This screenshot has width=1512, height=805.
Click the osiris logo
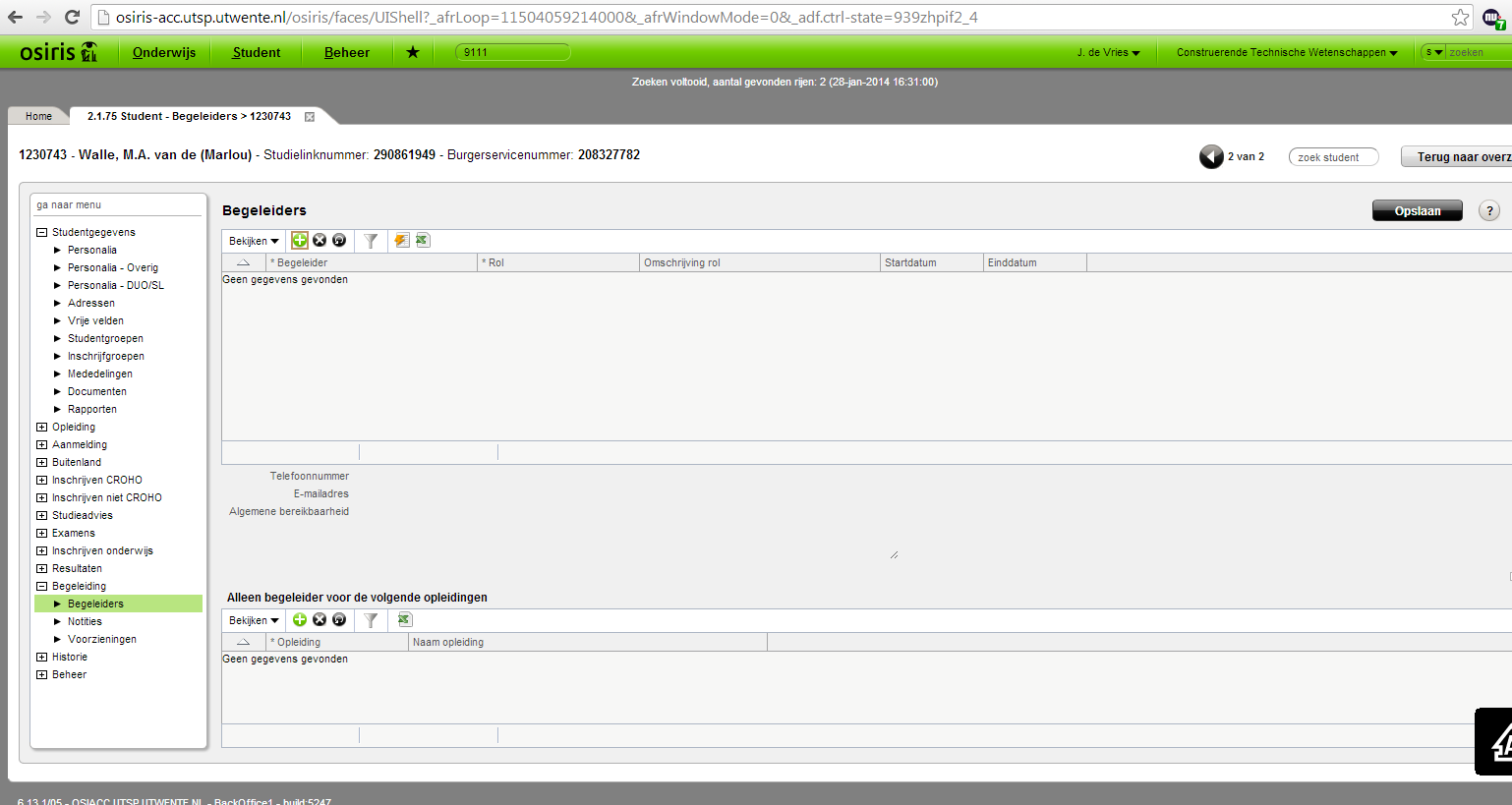coord(59,52)
